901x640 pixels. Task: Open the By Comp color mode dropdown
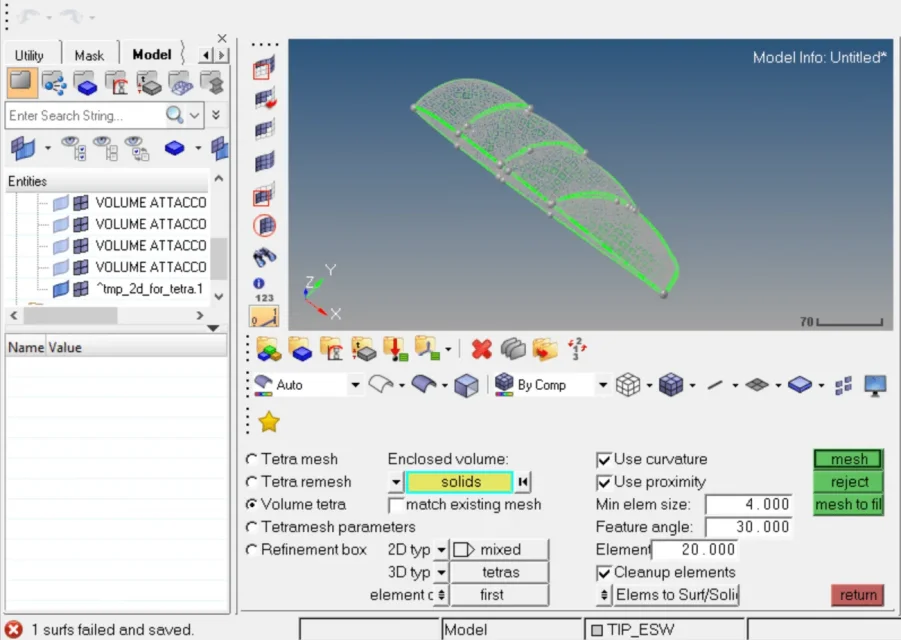pyautogui.click(x=603, y=385)
